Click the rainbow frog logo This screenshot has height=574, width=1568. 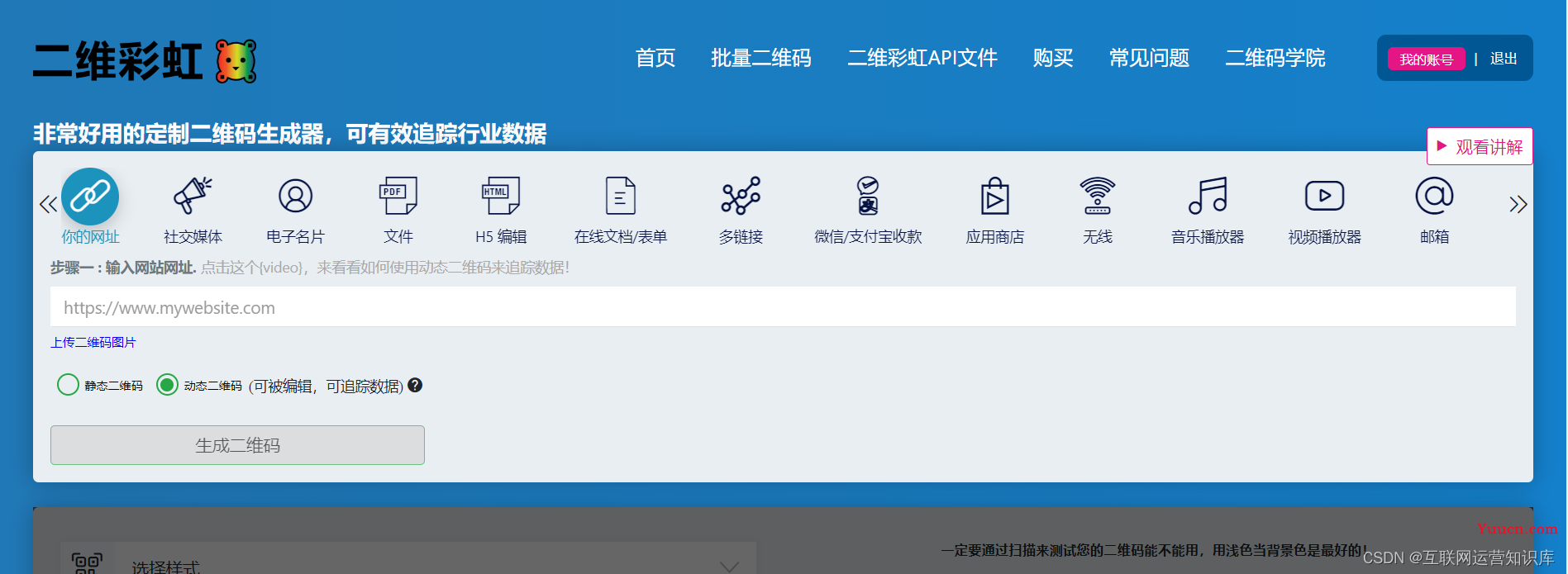(x=236, y=61)
